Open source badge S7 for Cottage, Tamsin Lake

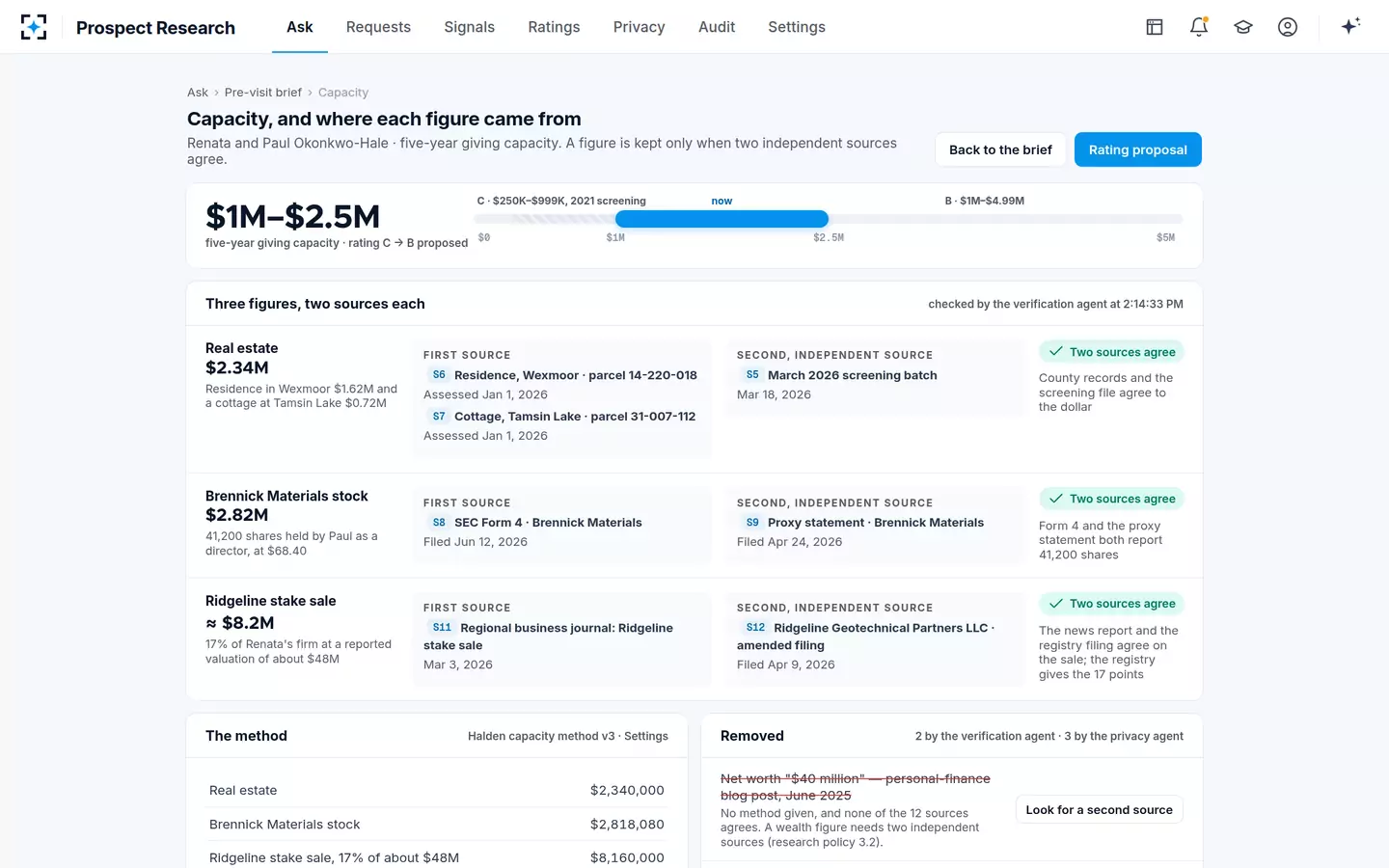[439, 417]
